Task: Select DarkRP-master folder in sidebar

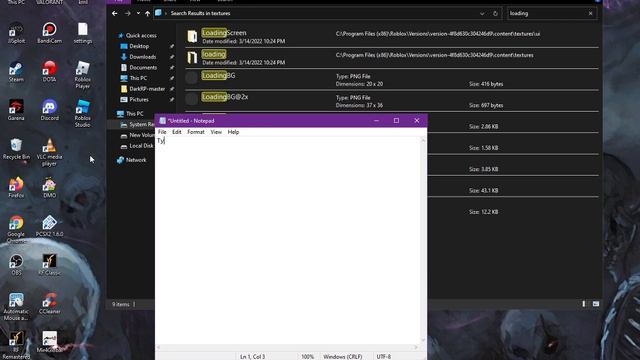Action: pos(147,89)
